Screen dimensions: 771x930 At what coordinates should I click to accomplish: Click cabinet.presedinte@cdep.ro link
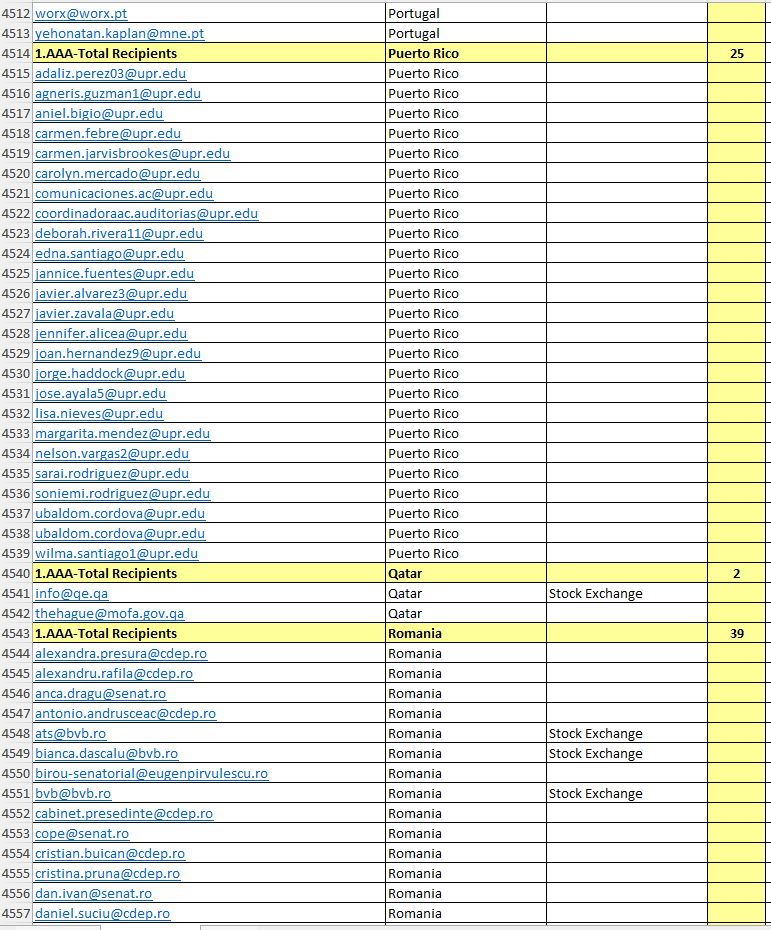click(x=124, y=814)
